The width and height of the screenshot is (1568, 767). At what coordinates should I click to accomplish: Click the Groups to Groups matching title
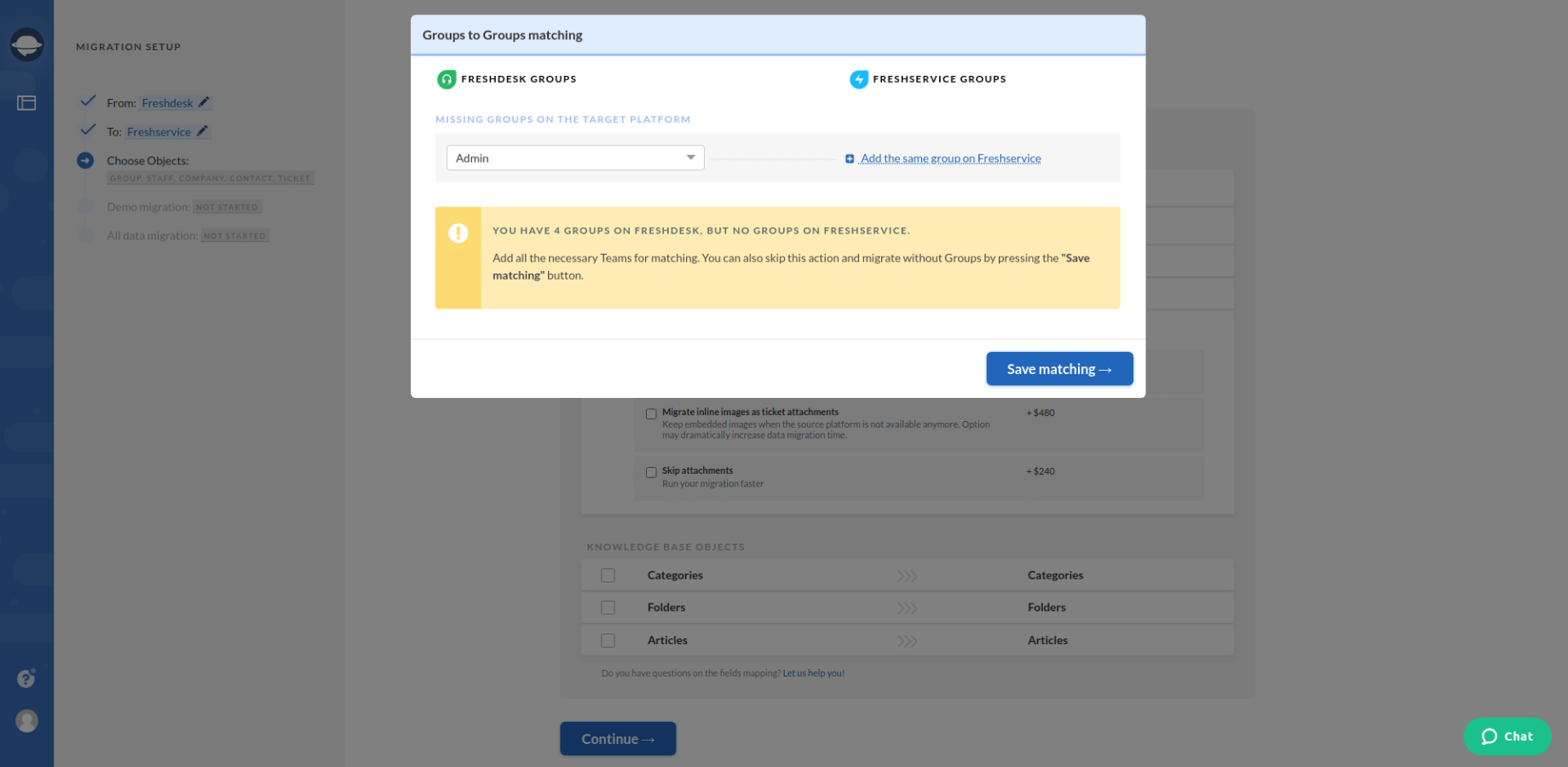point(503,35)
